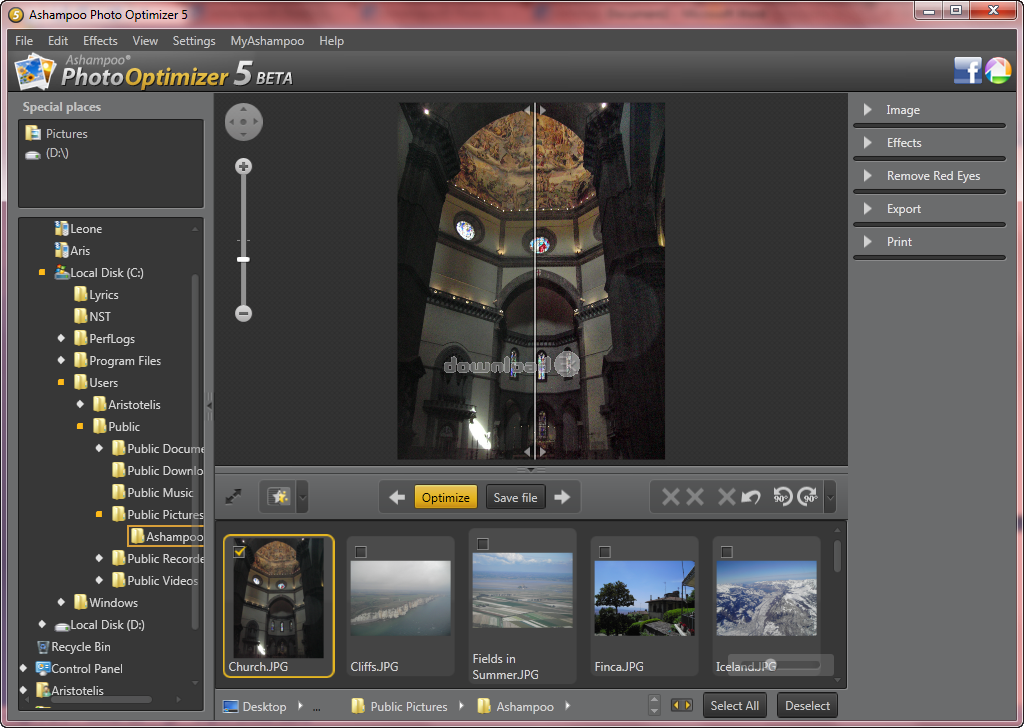Open the Settings menu
1024x728 pixels.
click(x=194, y=40)
